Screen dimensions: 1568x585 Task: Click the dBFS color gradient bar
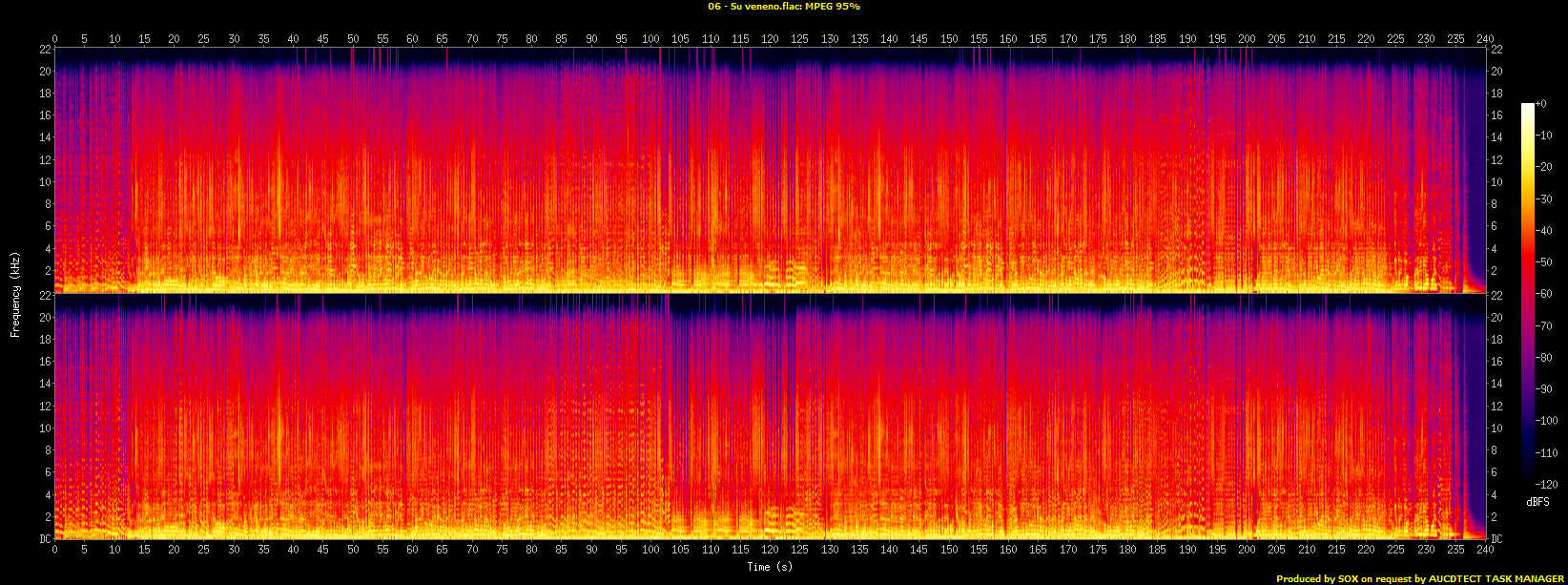pos(1528,293)
